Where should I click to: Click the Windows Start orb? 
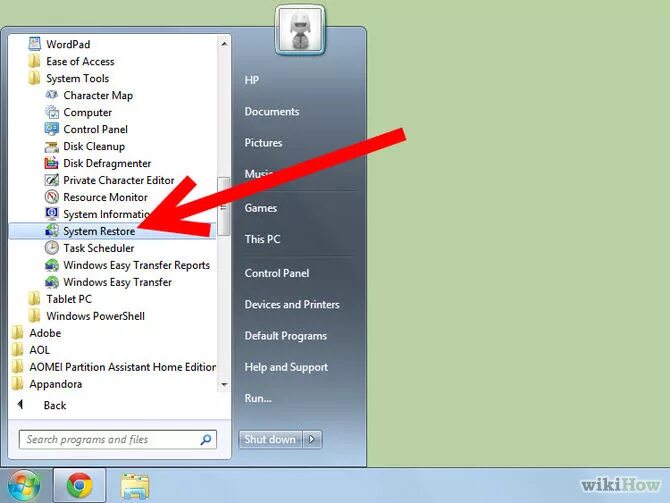pyautogui.click(x=24, y=486)
